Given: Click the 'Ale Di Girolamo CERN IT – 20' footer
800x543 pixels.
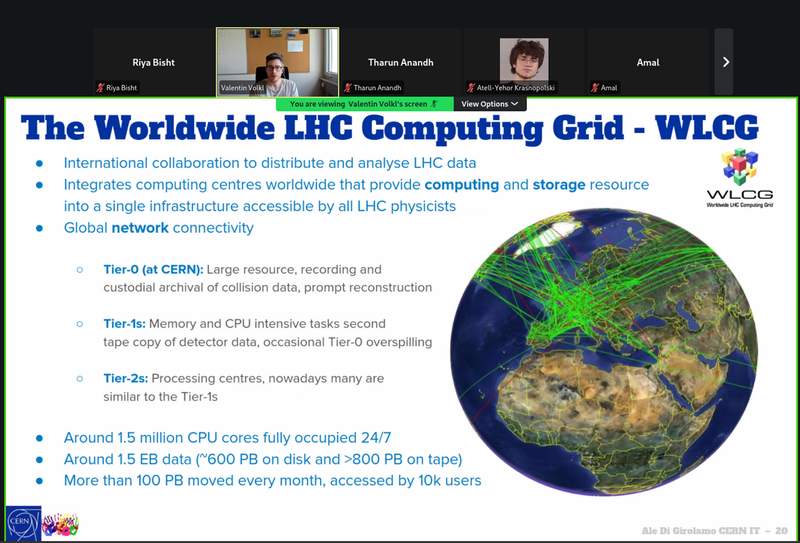Looking at the screenshot, I should click(x=714, y=531).
